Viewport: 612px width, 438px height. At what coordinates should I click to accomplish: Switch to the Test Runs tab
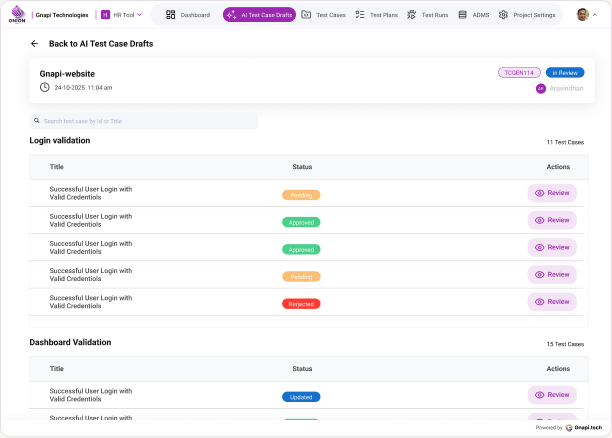428,15
